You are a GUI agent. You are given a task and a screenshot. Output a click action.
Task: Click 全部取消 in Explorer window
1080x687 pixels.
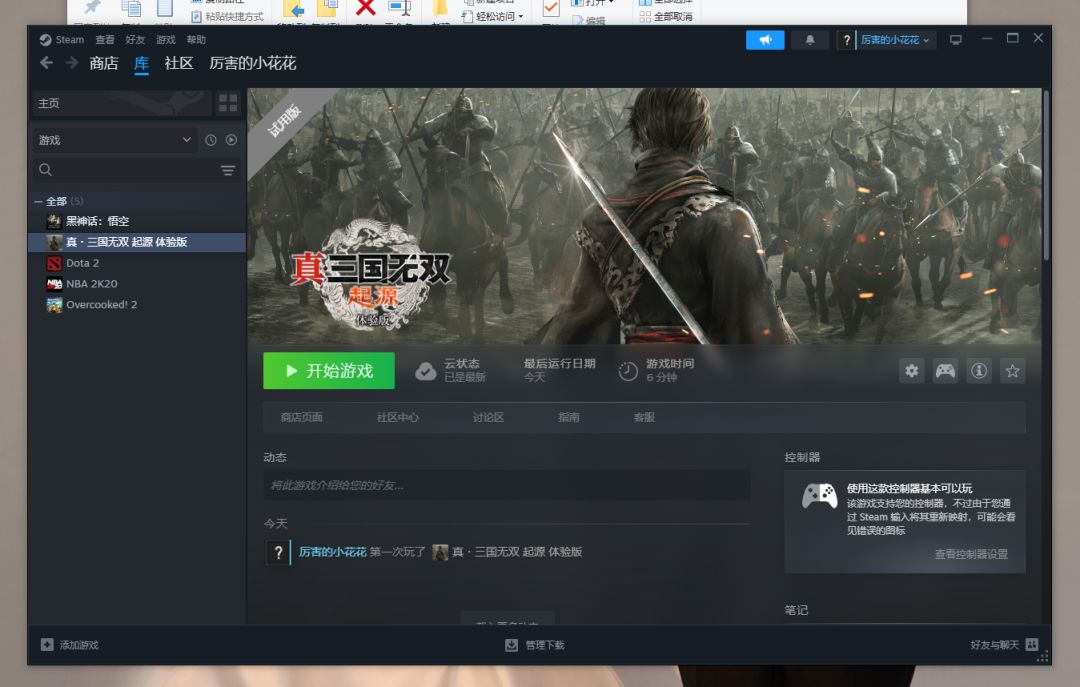pyautogui.click(x=666, y=17)
